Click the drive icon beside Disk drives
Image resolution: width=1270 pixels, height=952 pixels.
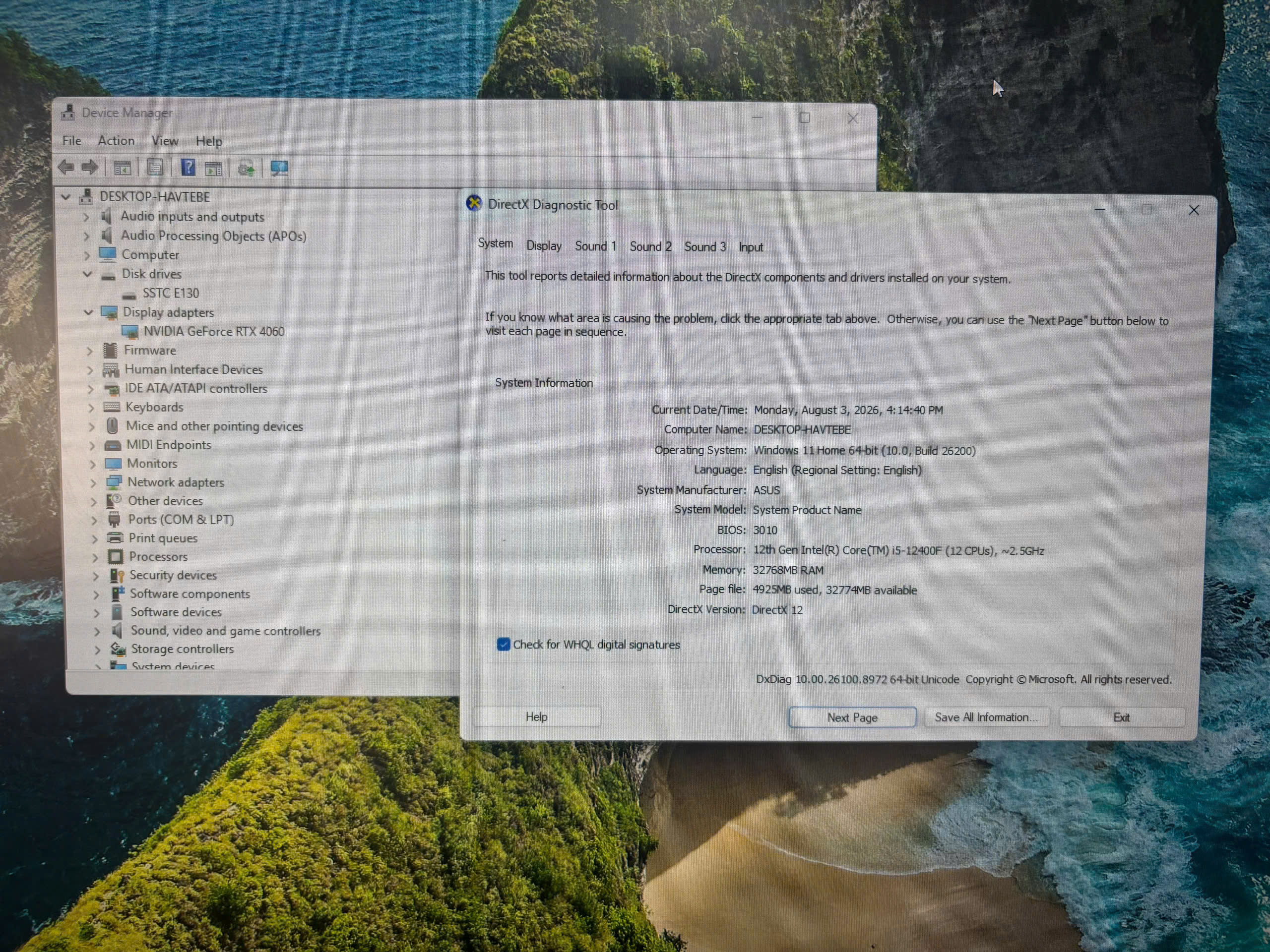(x=108, y=276)
